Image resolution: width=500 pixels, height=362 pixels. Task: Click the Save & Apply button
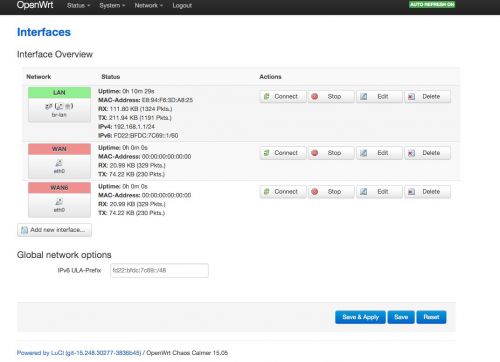(x=360, y=317)
